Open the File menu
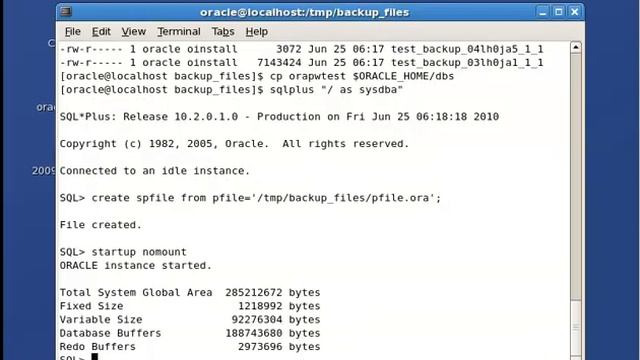This screenshot has width=640, height=360. (x=73, y=31)
